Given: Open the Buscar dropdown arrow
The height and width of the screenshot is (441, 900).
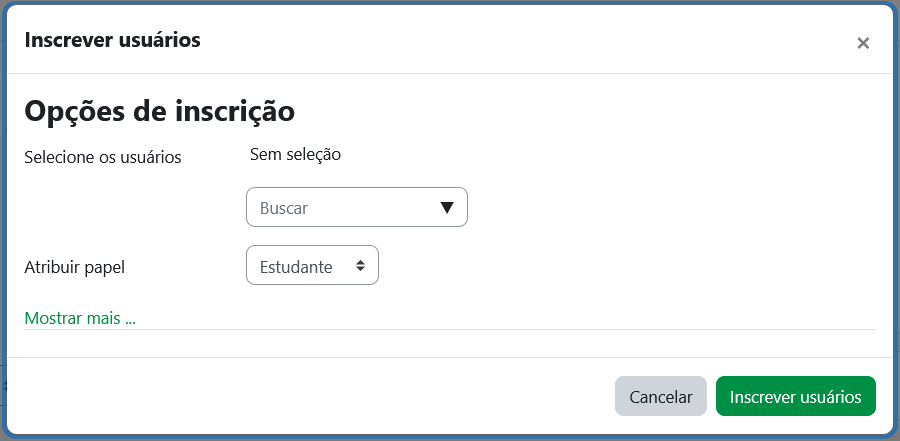Looking at the screenshot, I should [447, 208].
